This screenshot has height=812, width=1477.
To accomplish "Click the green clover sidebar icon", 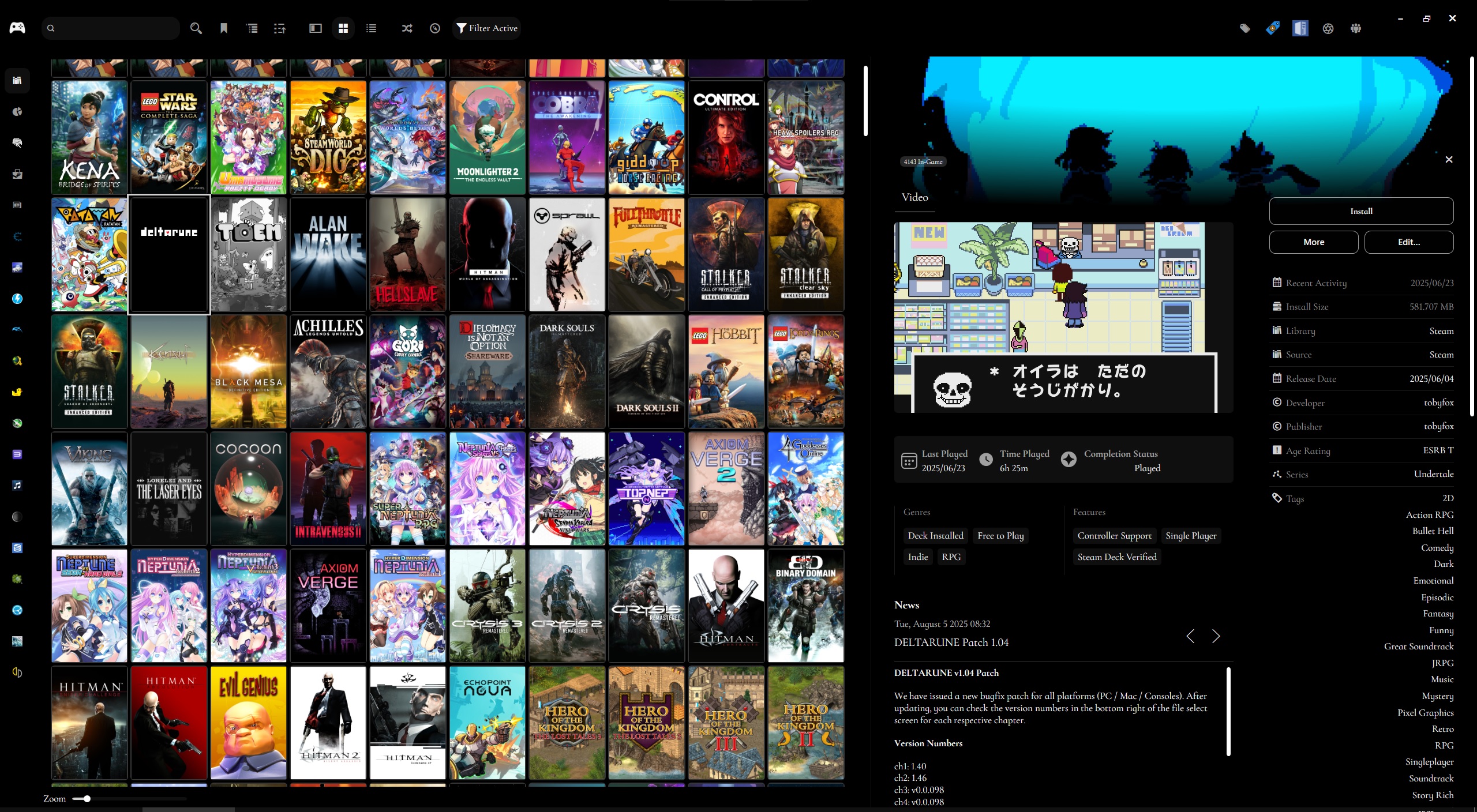I will (17, 578).
